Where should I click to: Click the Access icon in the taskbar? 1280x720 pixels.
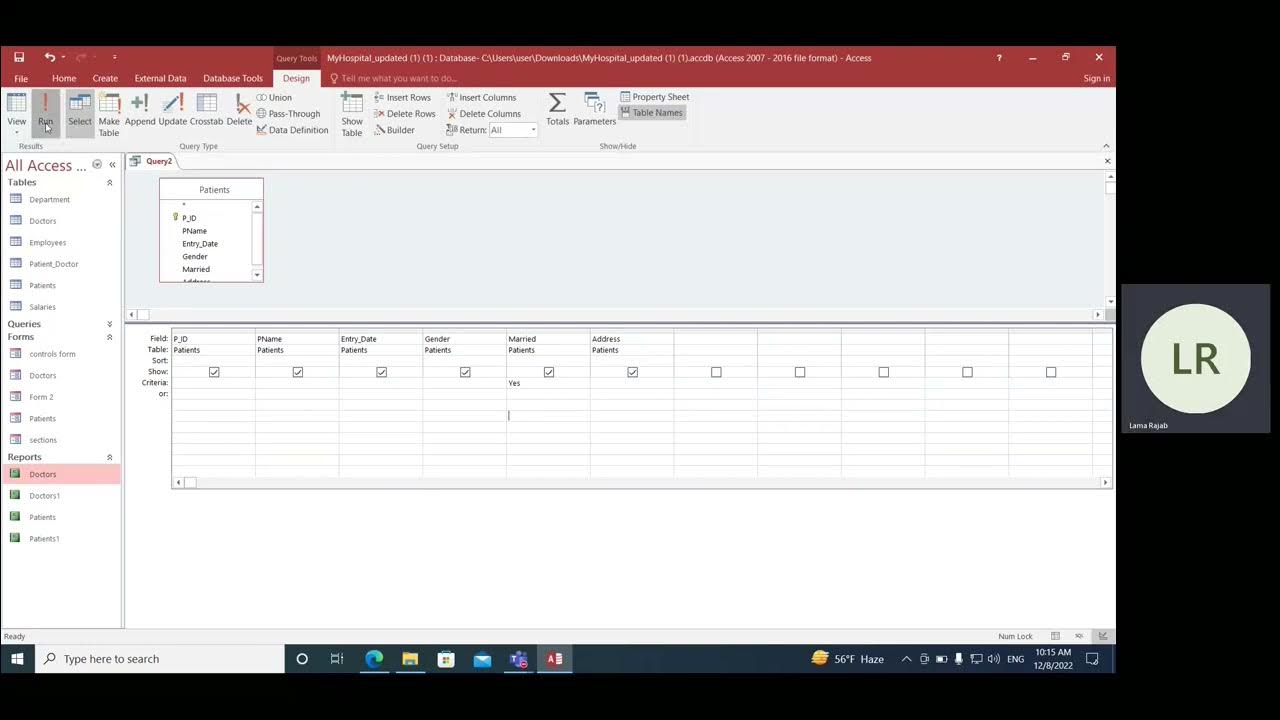point(554,659)
